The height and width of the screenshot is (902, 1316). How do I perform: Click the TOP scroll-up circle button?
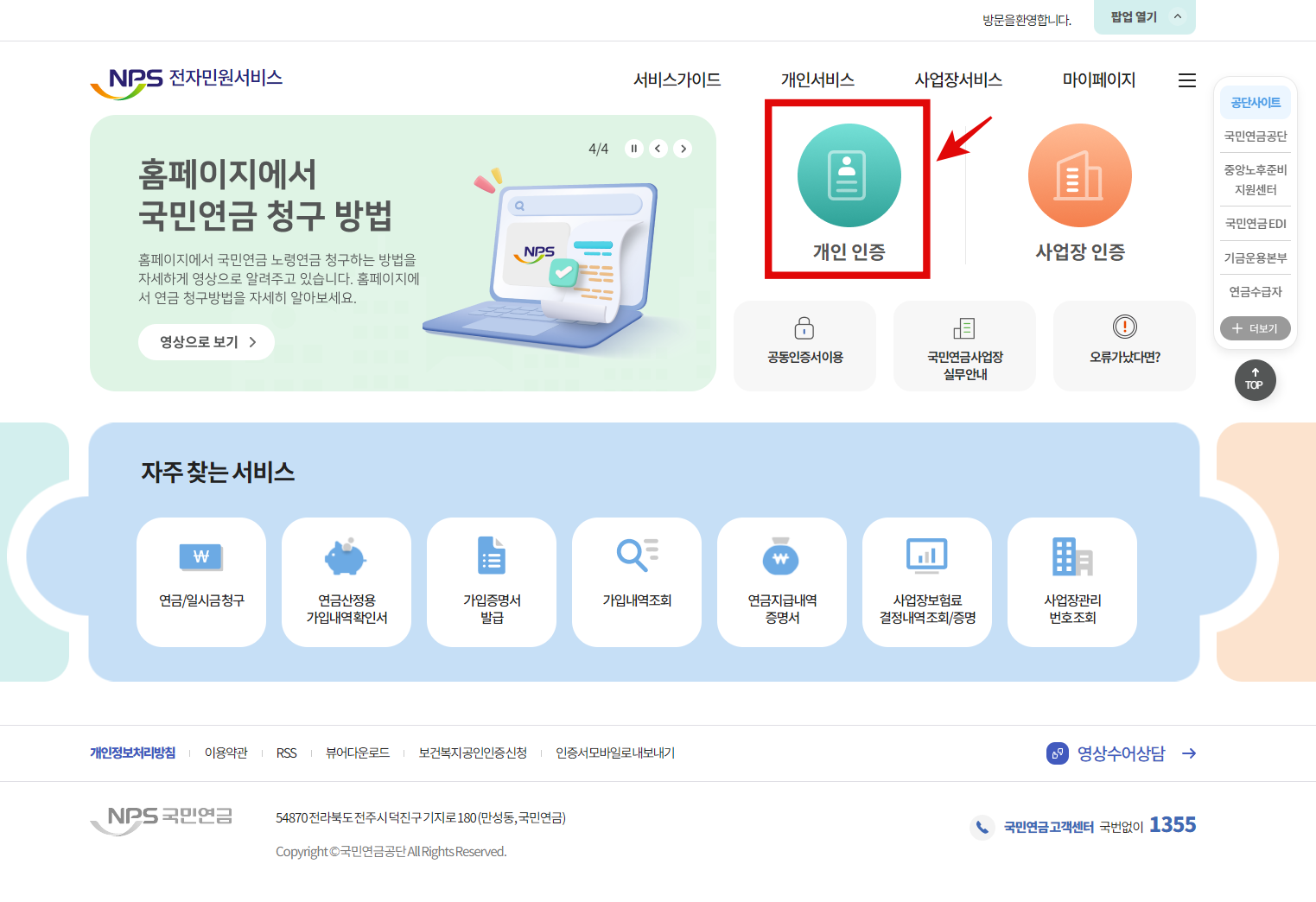pos(1255,380)
